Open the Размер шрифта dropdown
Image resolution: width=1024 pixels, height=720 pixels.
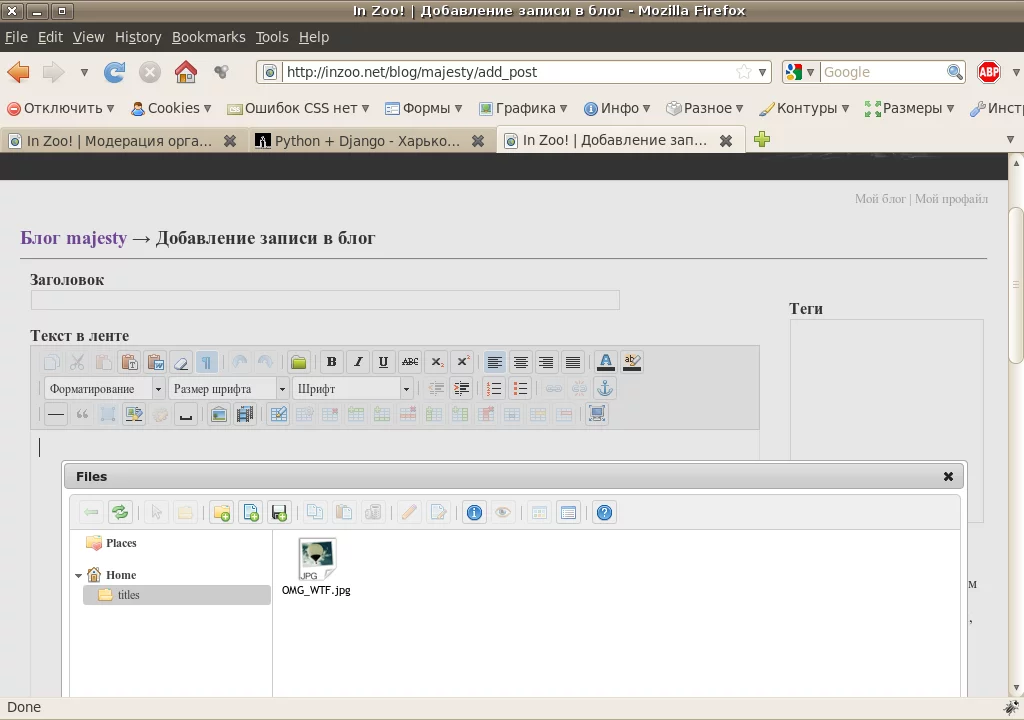point(229,389)
